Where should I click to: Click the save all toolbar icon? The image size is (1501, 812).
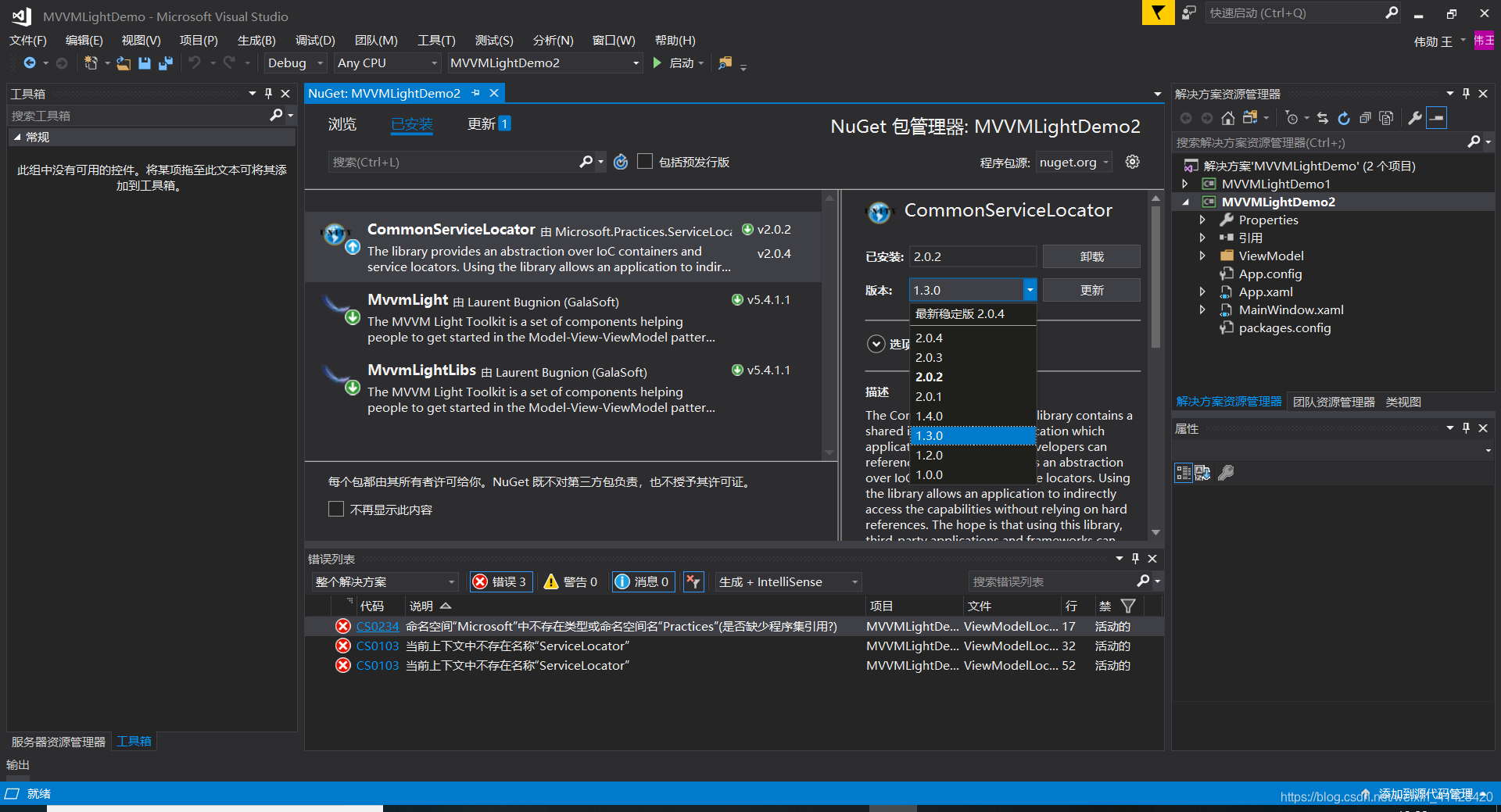pos(166,63)
